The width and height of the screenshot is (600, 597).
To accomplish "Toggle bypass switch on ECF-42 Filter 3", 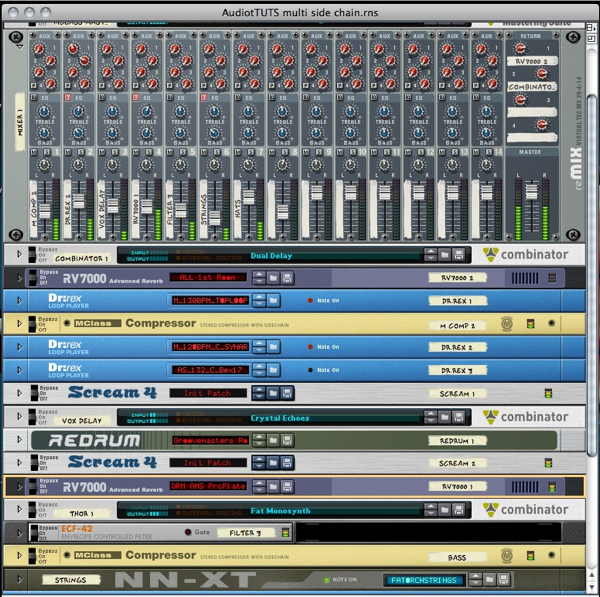I will tap(36, 533).
